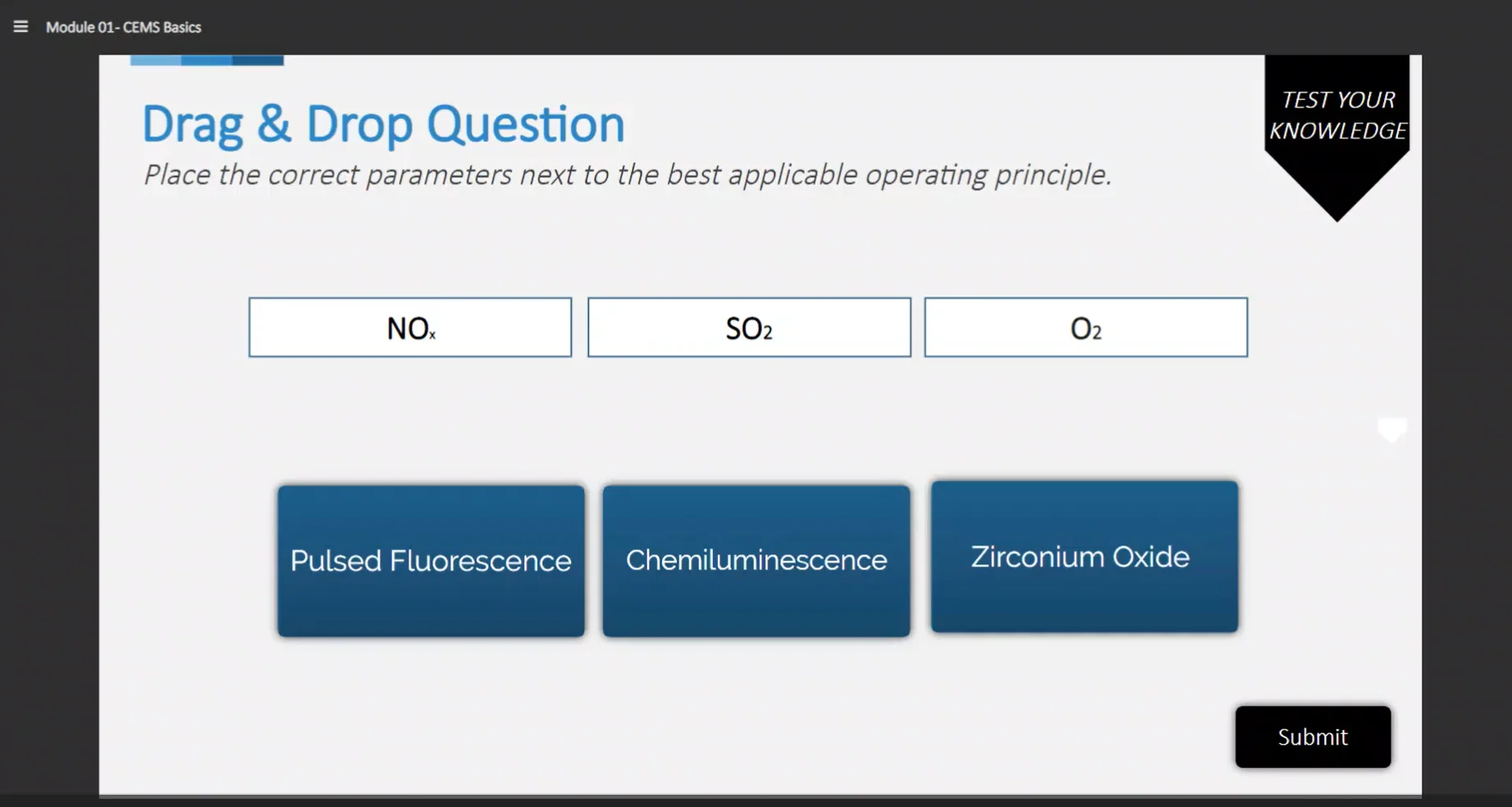Screen dimensions: 1512x807
Task: Click the KNOWLEDGE word on black banner
Action: click(x=1337, y=131)
